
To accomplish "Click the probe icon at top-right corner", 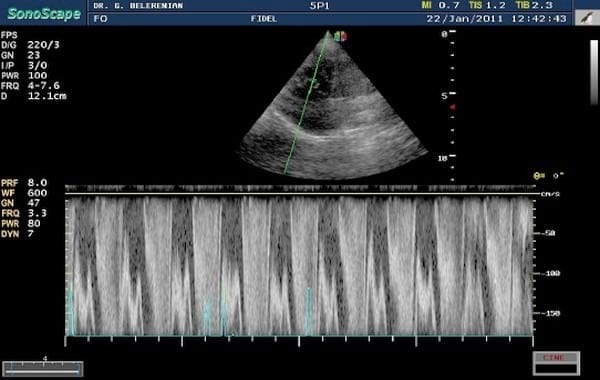I will [587, 18].
